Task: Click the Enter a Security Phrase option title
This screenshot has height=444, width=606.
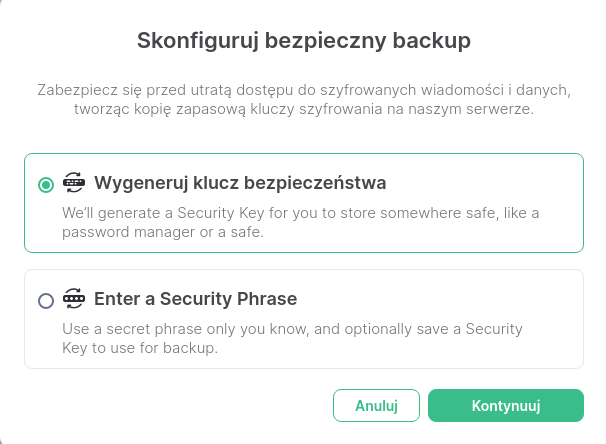Action: pos(196,299)
